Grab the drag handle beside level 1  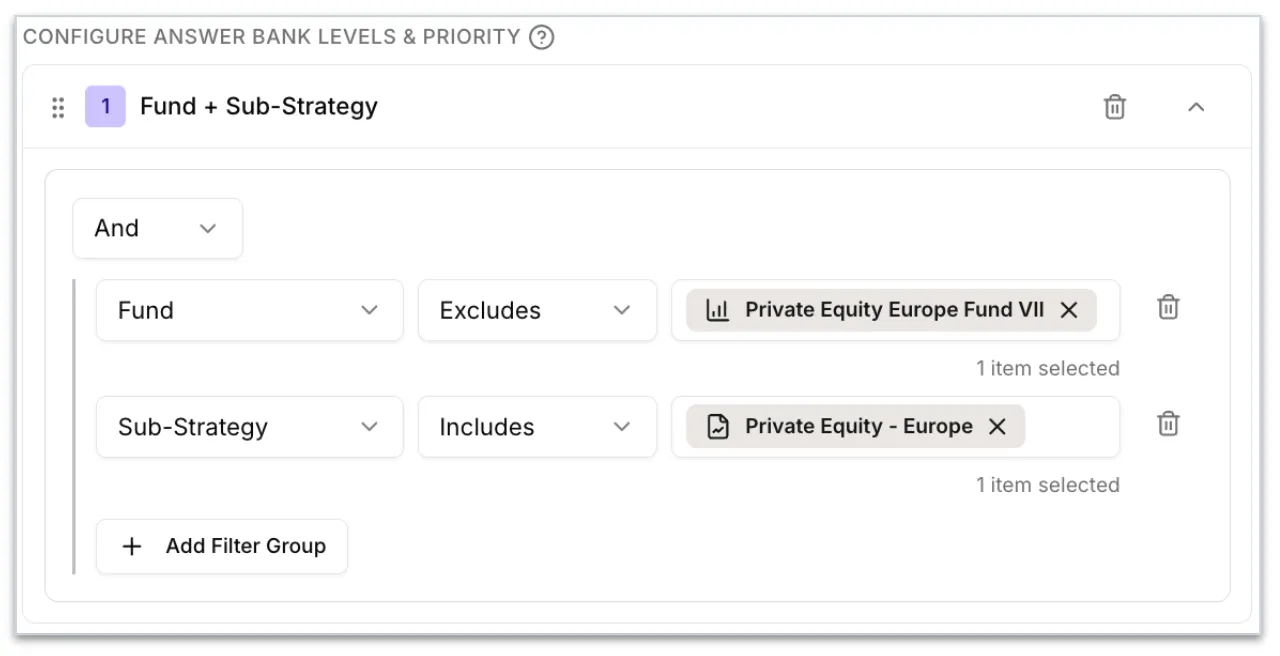coord(58,107)
